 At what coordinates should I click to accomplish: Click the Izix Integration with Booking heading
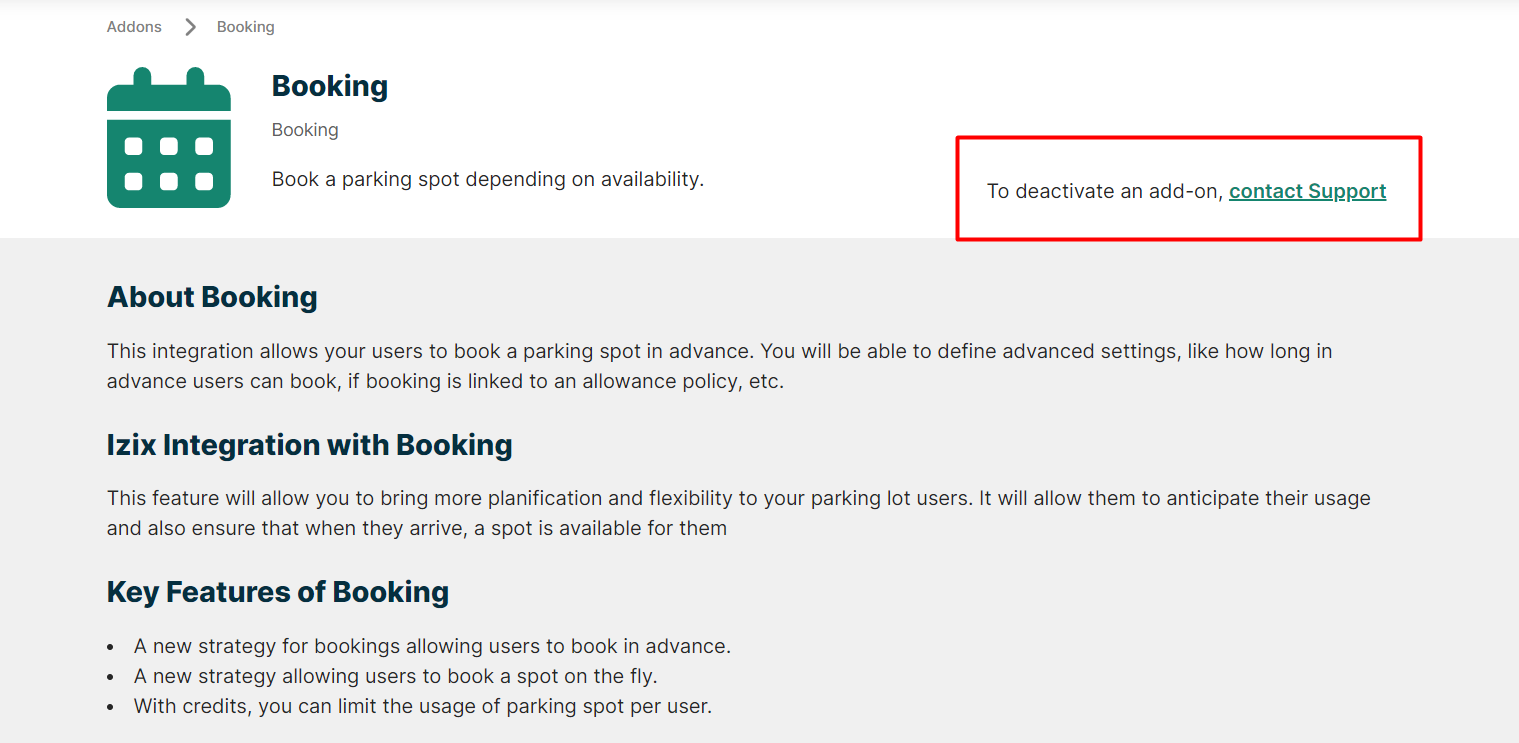pyautogui.click(x=309, y=445)
